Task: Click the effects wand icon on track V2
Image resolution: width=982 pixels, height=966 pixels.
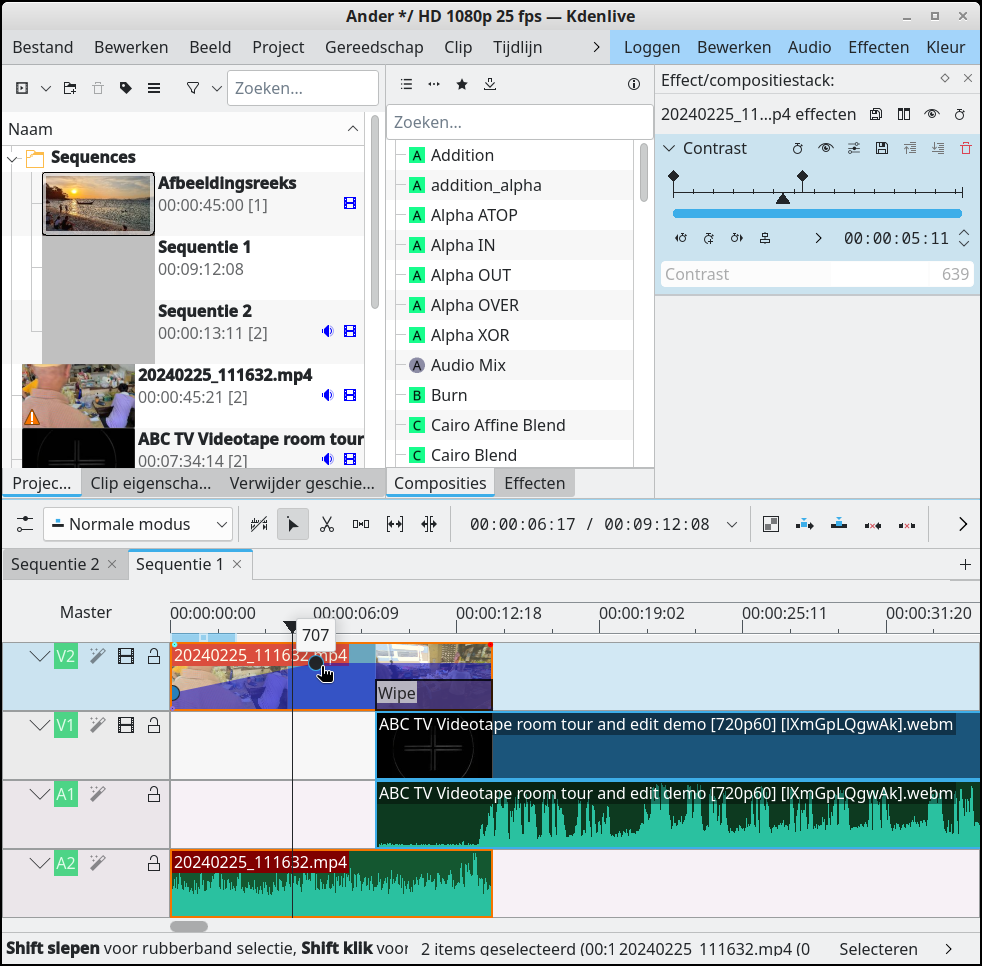Action: click(x=97, y=656)
